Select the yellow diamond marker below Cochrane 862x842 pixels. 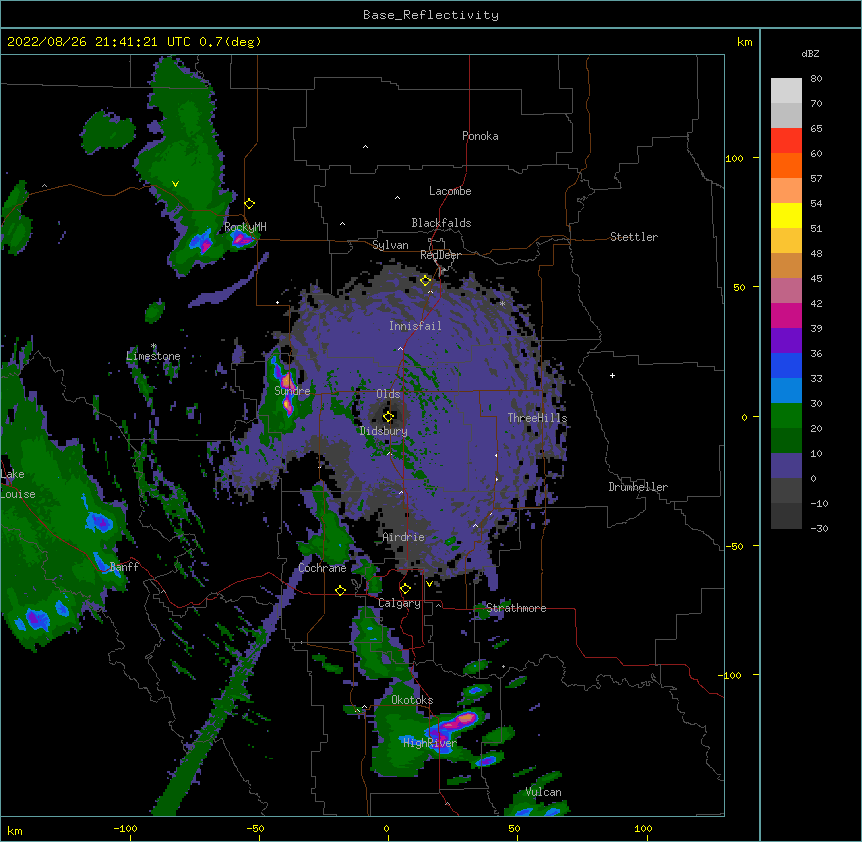click(340, 590)
